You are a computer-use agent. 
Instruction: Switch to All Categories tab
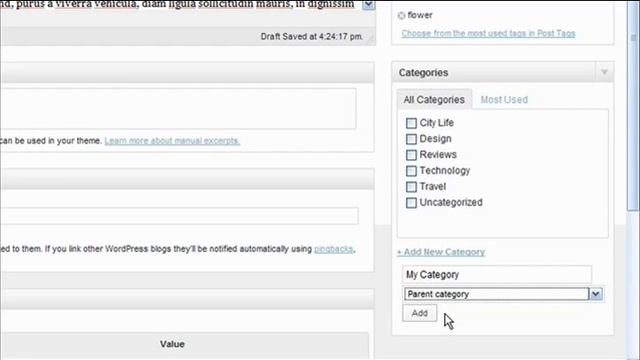pyautogui.click(x=434, y=100)
